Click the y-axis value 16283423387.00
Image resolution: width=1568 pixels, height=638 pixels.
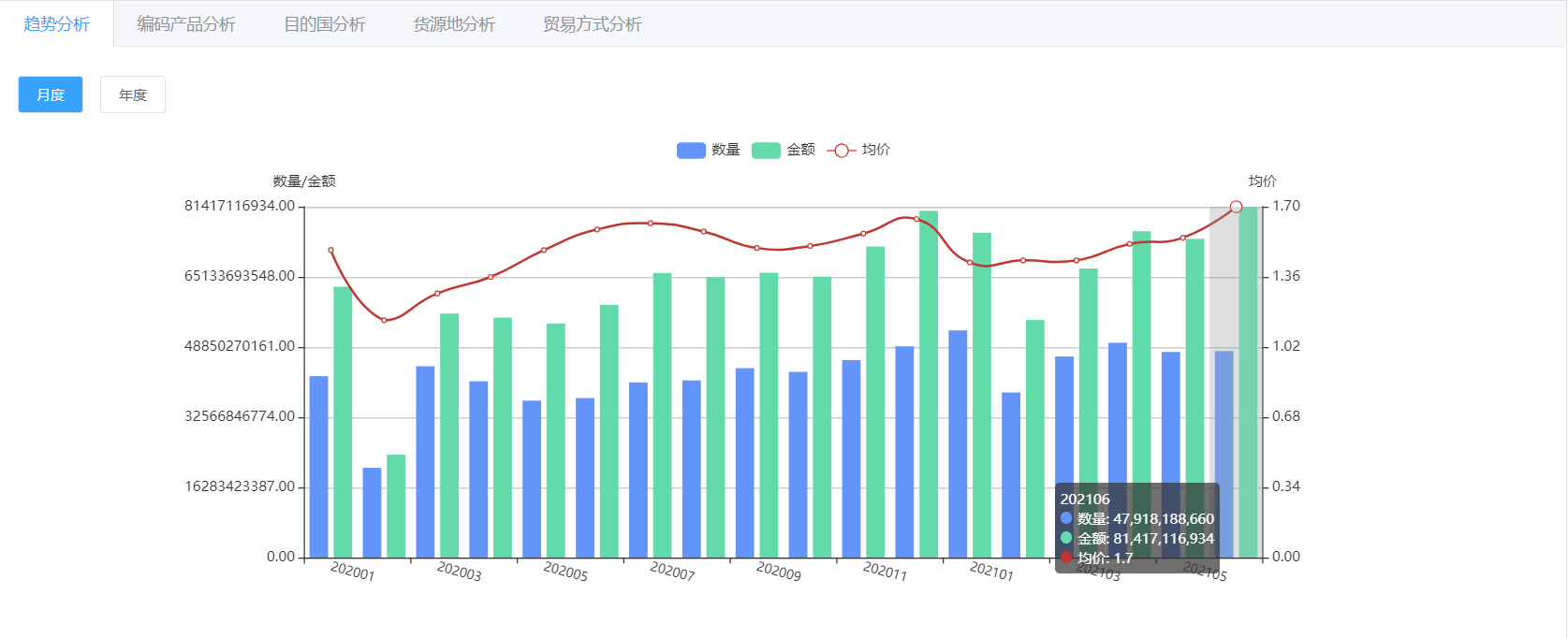(240, 486)
